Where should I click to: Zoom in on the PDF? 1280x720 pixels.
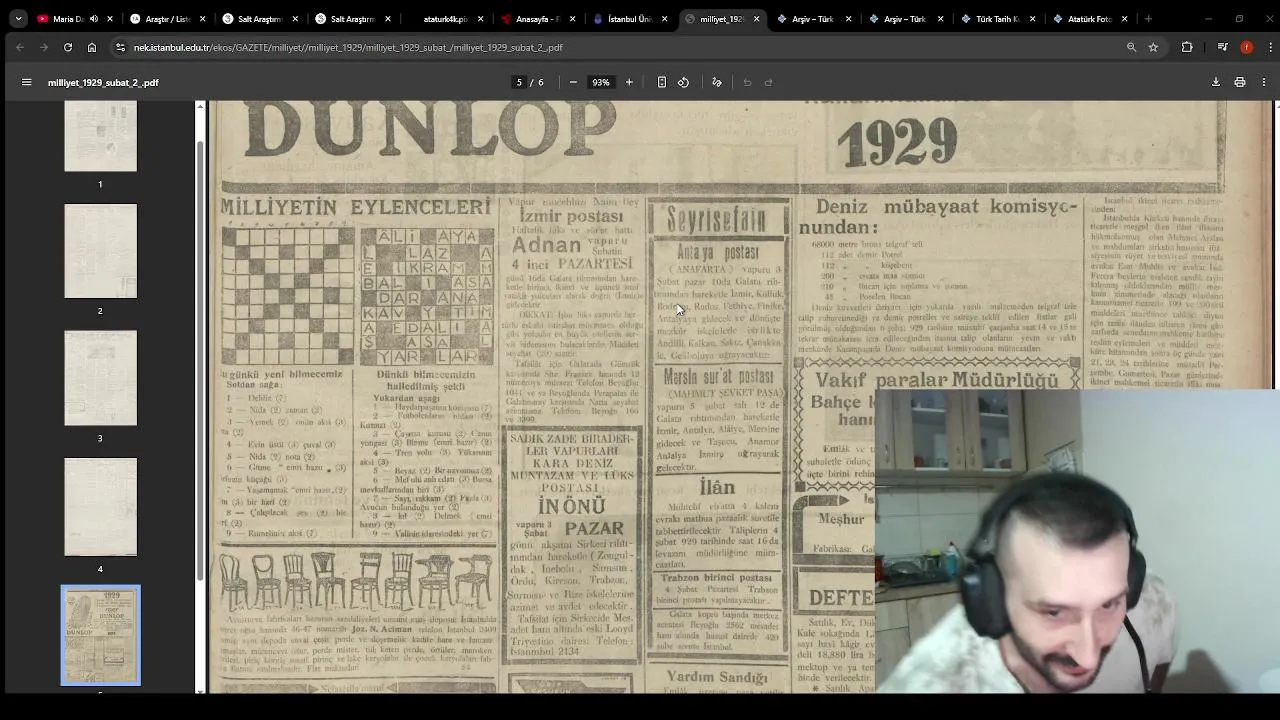pyautogui.click(x=629, y=82)
